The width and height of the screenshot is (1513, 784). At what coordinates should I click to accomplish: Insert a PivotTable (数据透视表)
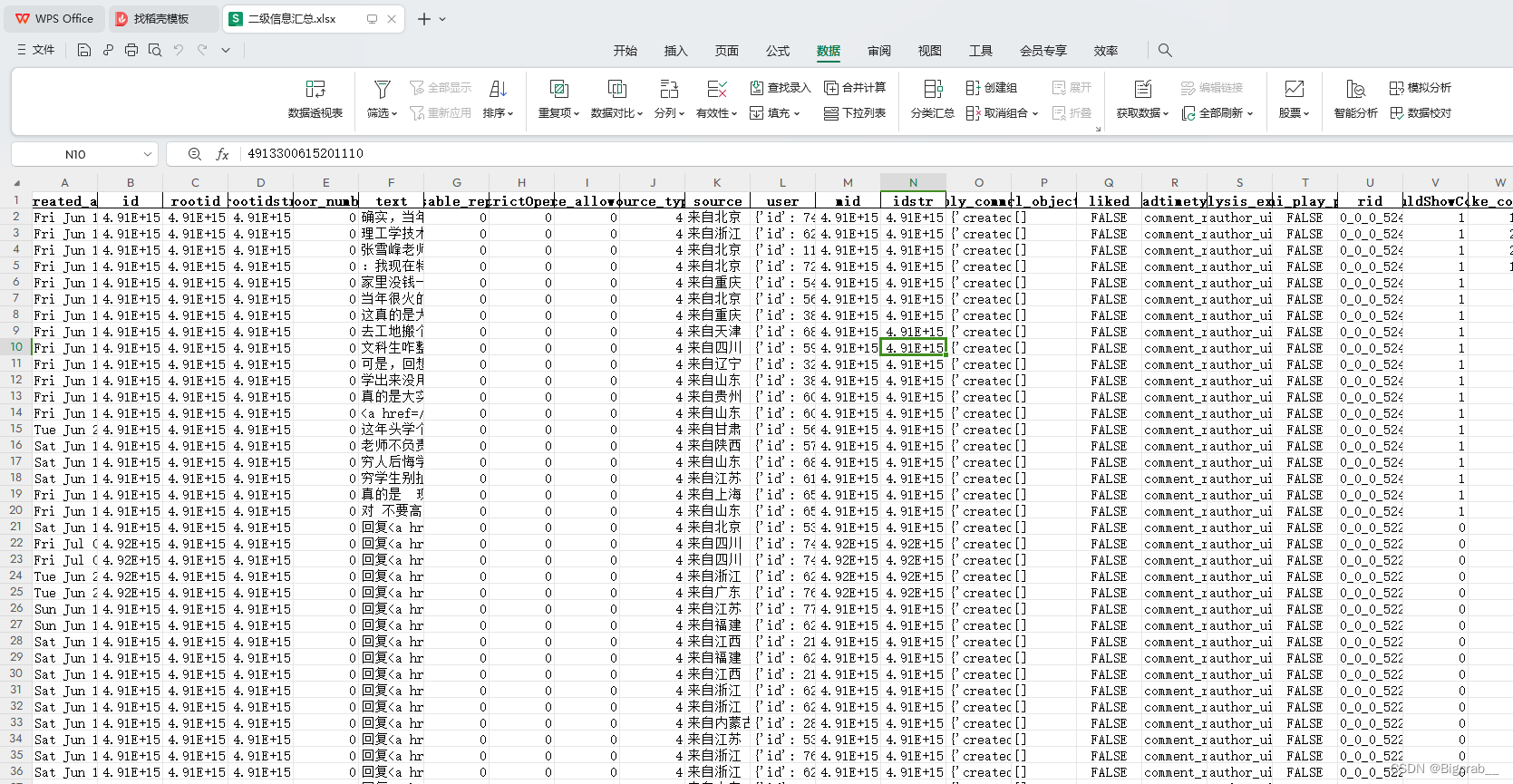315,99
